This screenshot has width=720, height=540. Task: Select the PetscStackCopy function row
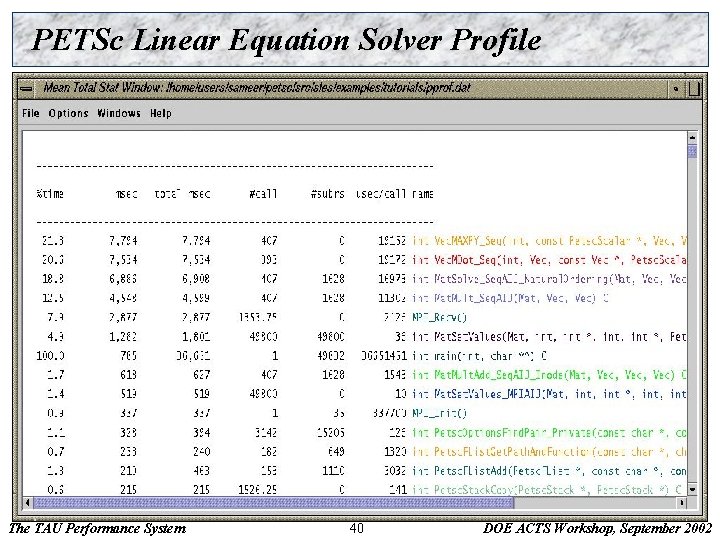tap(361, 489)
